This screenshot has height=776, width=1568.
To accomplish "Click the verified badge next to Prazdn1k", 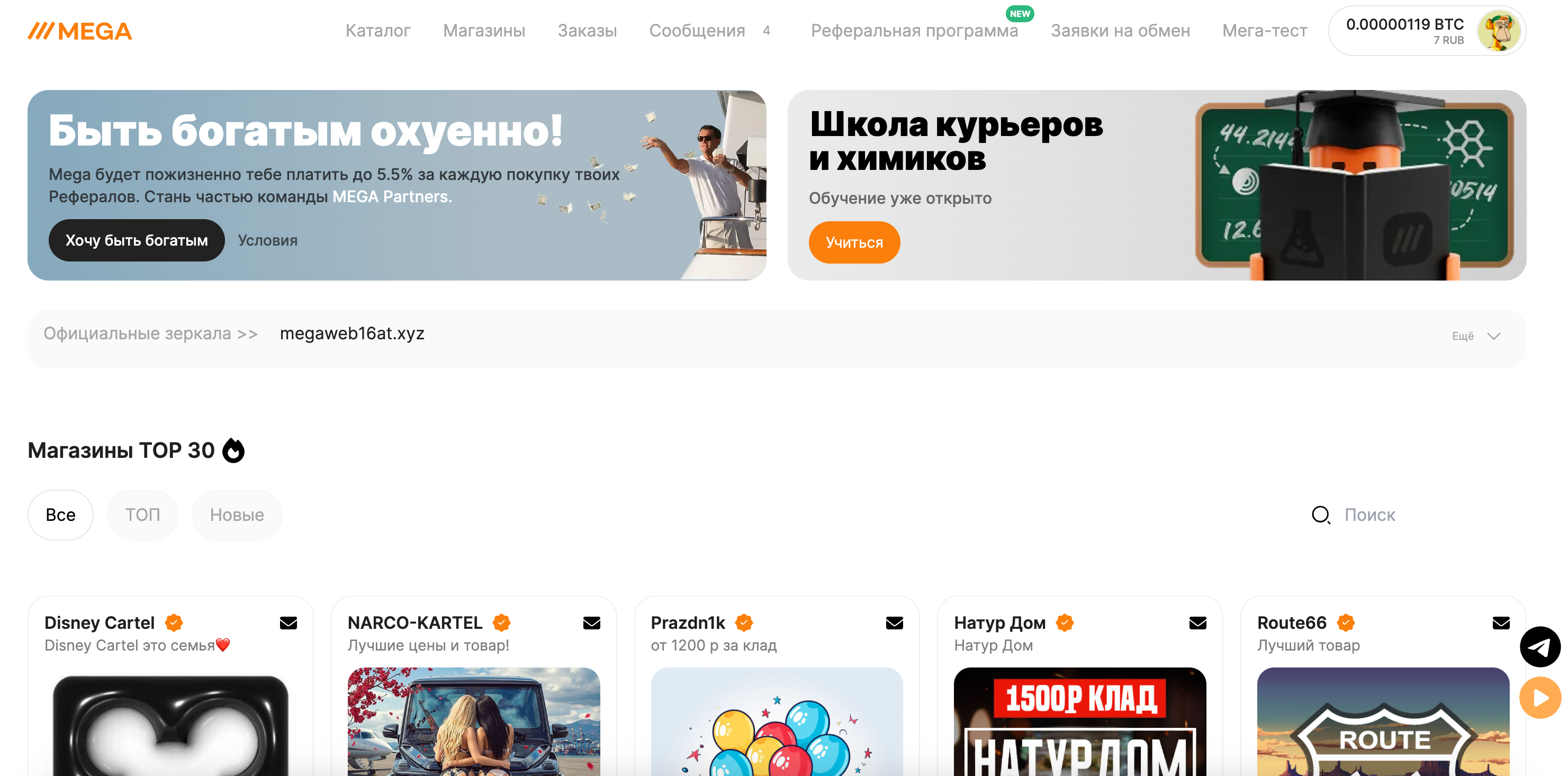I will pyautogui.click(x=744, y=623).
